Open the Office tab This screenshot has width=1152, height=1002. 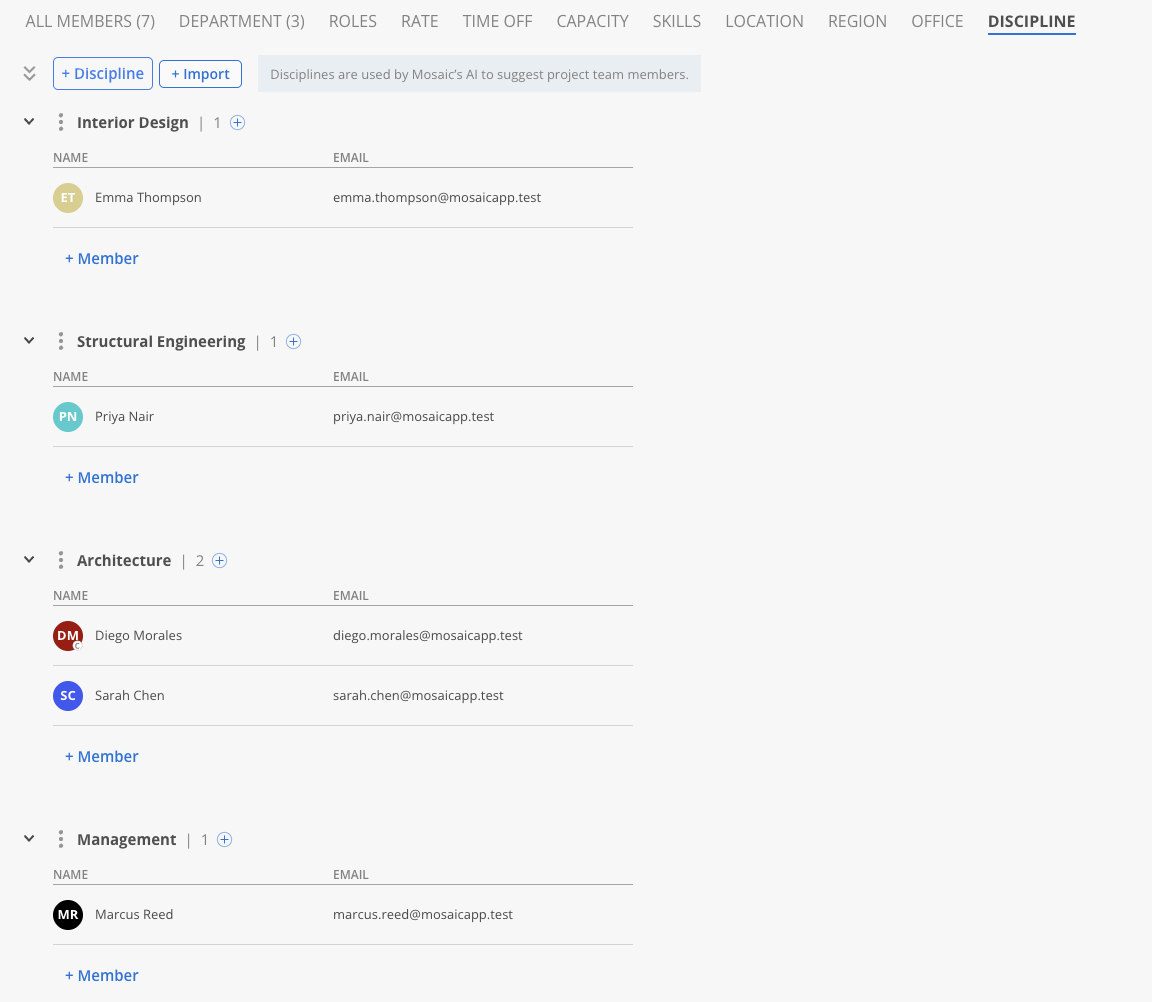(x=937, y=21)
